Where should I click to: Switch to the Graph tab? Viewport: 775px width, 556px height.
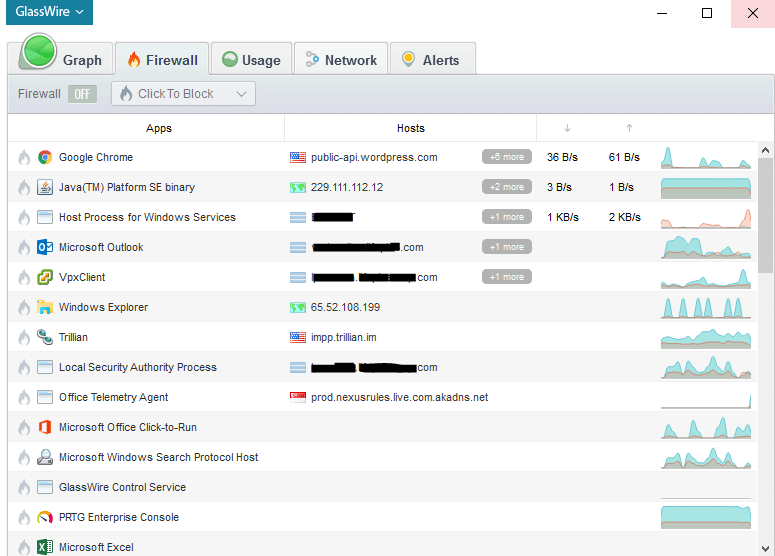(61, 59)
